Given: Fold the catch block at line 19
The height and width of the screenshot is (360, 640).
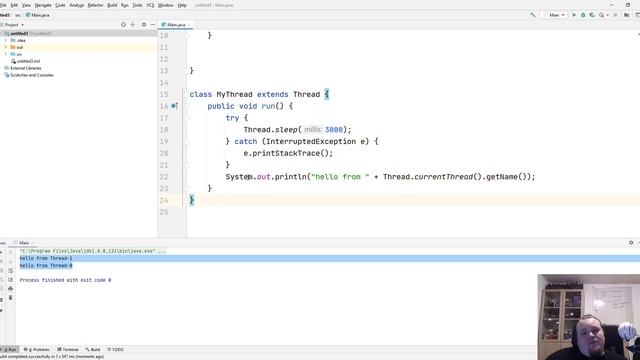Looking at the screenshot, I should point(187,142).
